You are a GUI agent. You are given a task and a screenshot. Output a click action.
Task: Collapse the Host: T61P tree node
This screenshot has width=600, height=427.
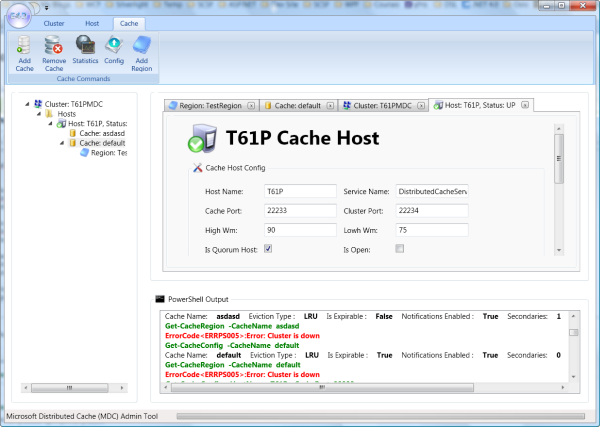pyautogui.click(x=51, y=124)
